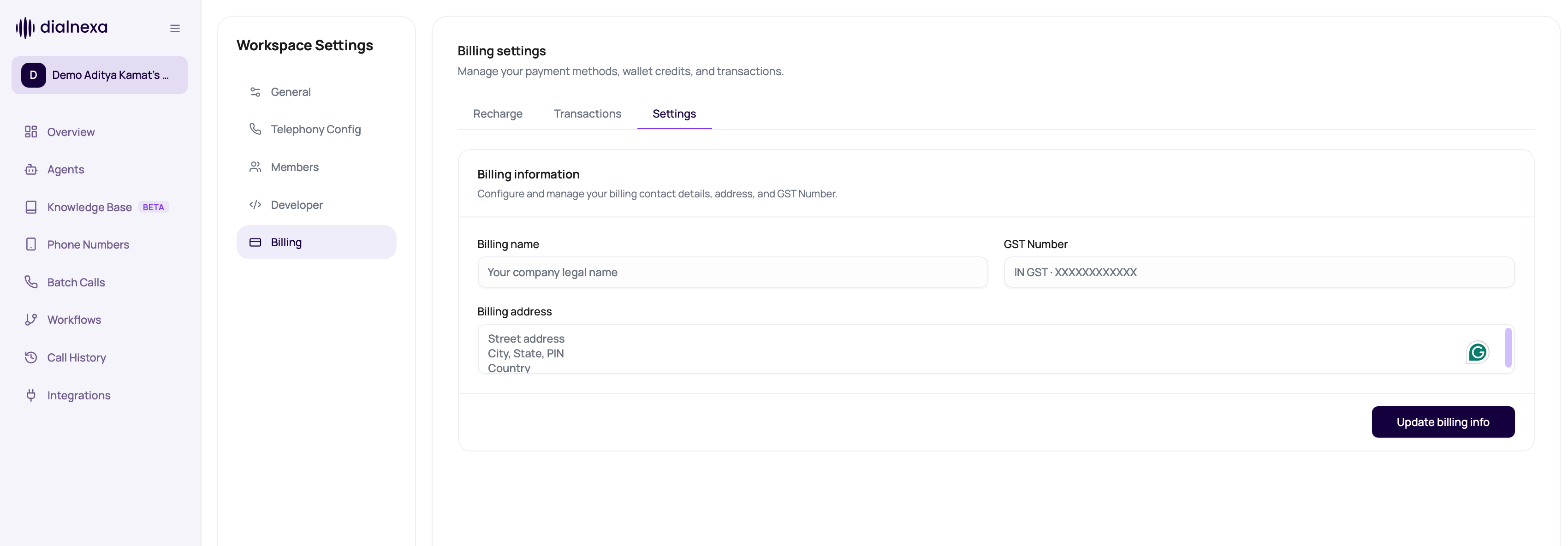
Task: Click the dialnexa logo icon
Action: (25, 27)
